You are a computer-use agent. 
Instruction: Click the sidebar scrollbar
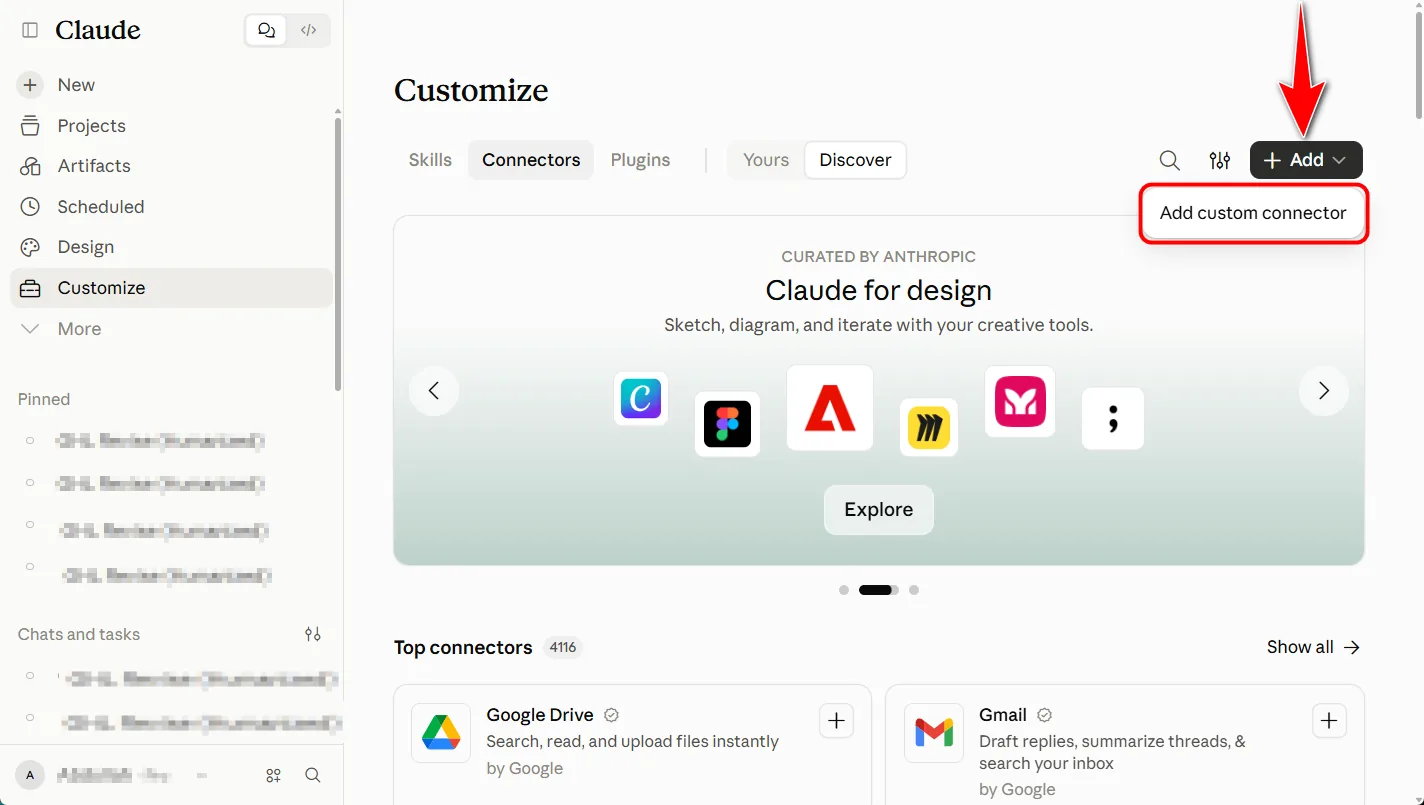click(x=338, y=254)
